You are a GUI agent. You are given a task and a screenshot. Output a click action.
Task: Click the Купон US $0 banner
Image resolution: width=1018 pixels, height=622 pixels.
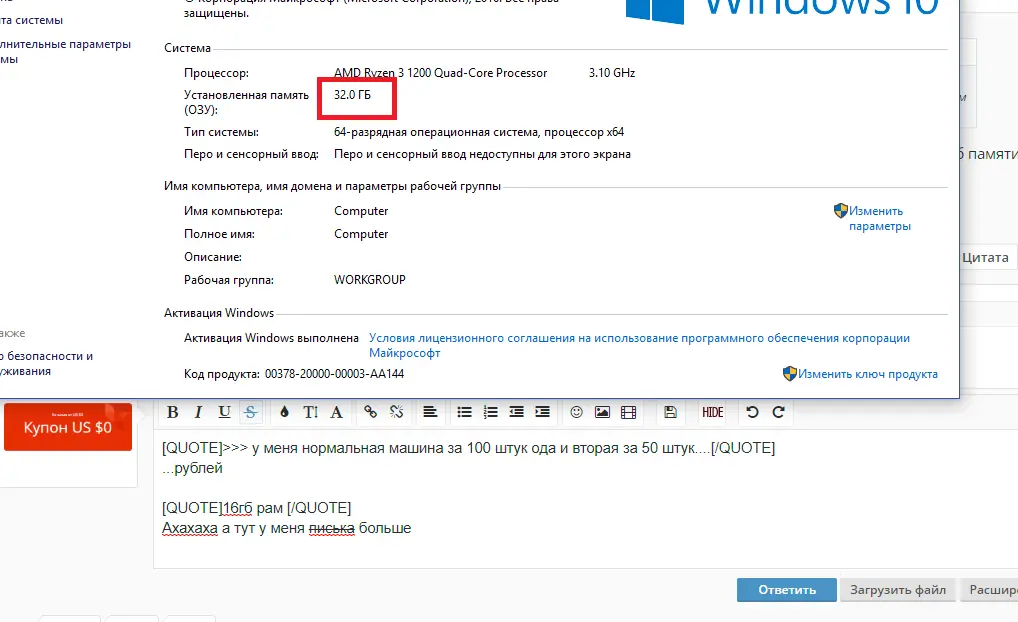click(68, 427)
